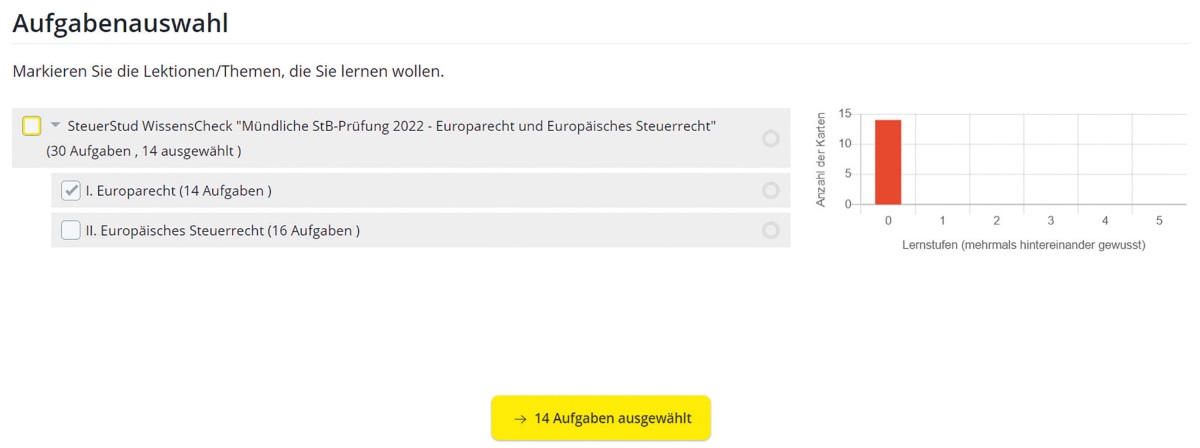Click the red bar at Lernstufe 0
Screen dimensions: 1200x448
coord(888,162)
